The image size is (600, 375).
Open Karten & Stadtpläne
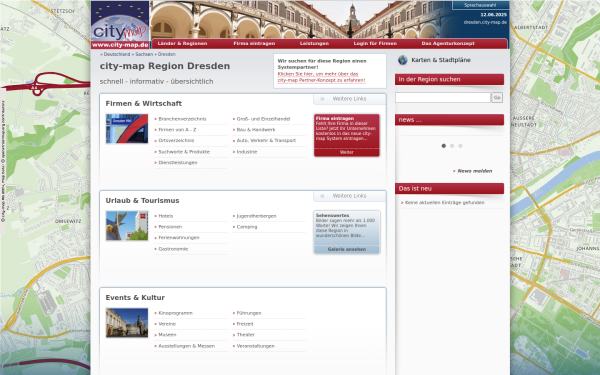(x=441, y=60)
